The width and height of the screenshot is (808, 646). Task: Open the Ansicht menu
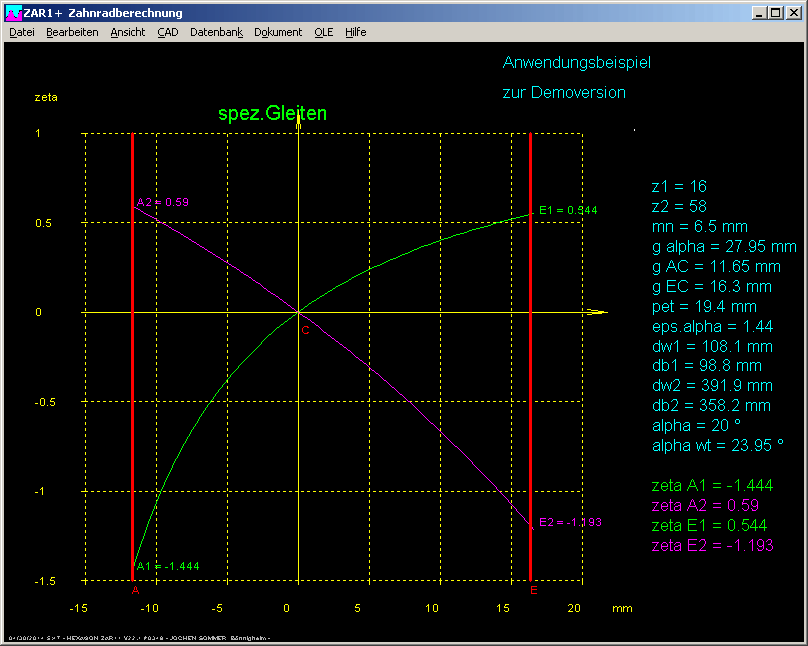tap(128, 32)
